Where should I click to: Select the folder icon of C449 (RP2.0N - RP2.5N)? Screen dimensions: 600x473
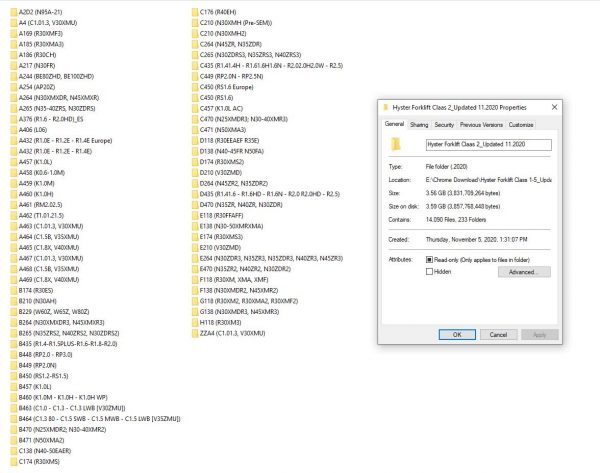coord(195,77)
